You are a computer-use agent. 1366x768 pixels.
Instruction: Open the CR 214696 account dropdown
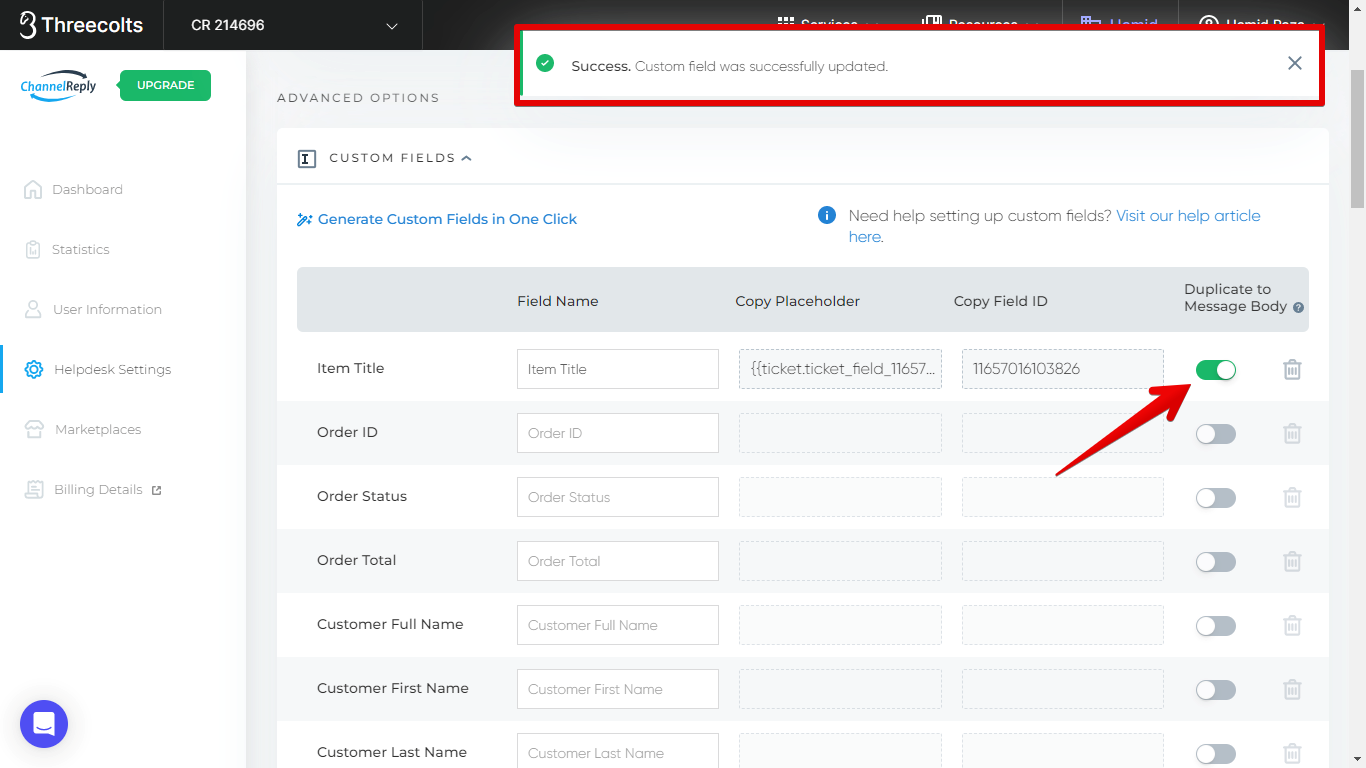[x=293, y=25]
